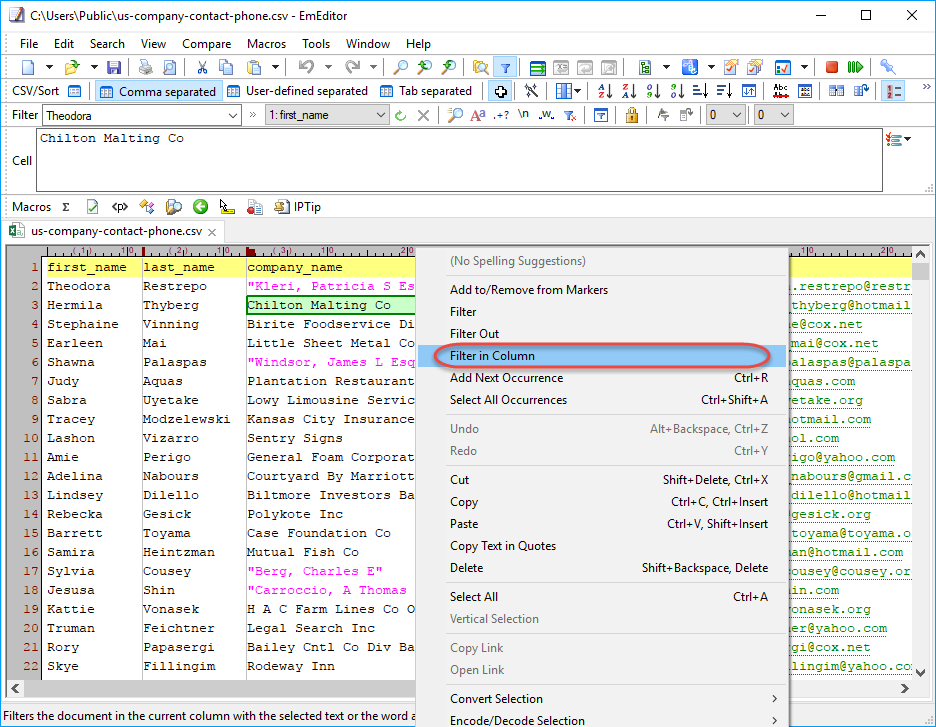Click inside the Cell text box
Viewport: 936px width, 727px height.
pyautogui.click(x=459, y=160)
